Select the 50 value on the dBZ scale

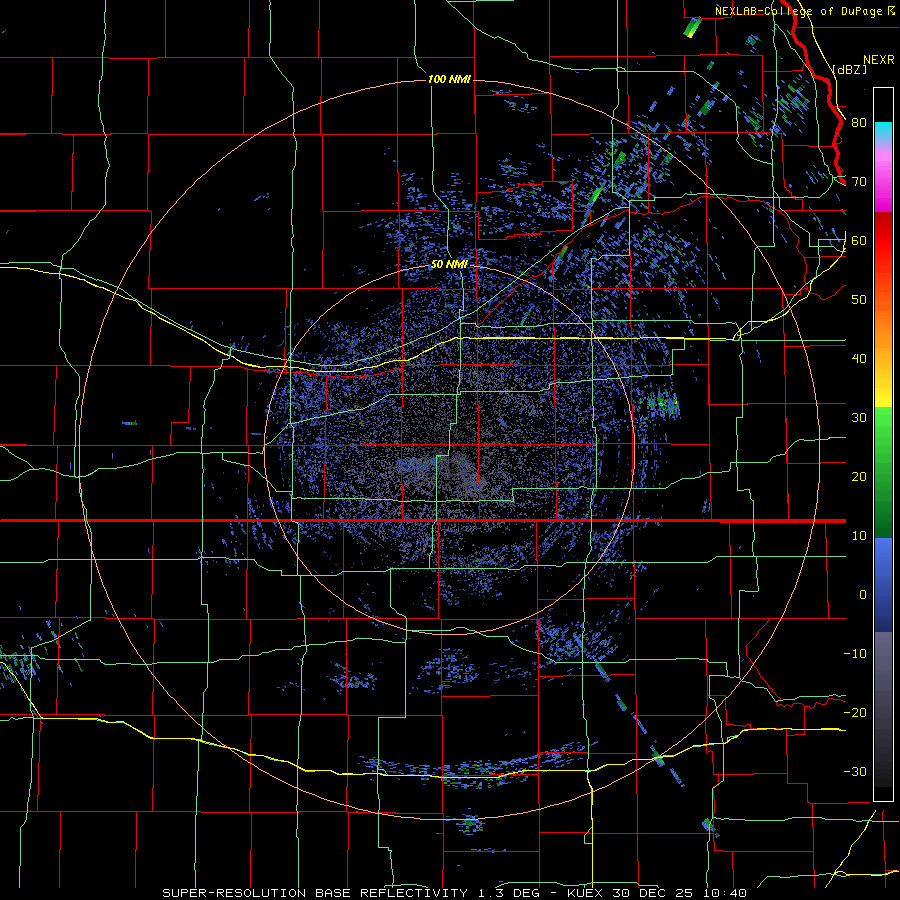point(859,300)
